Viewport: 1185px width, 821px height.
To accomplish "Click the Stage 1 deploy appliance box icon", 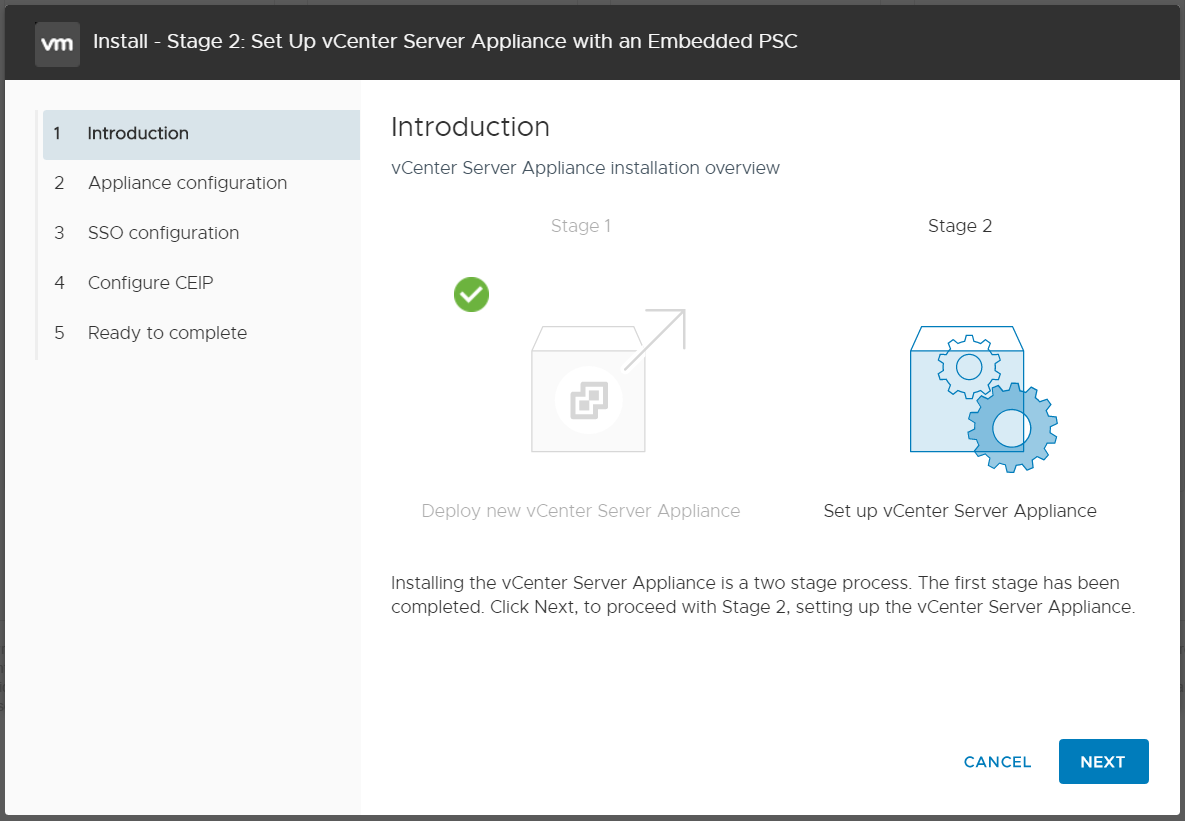I will click(x=608, y=380).
